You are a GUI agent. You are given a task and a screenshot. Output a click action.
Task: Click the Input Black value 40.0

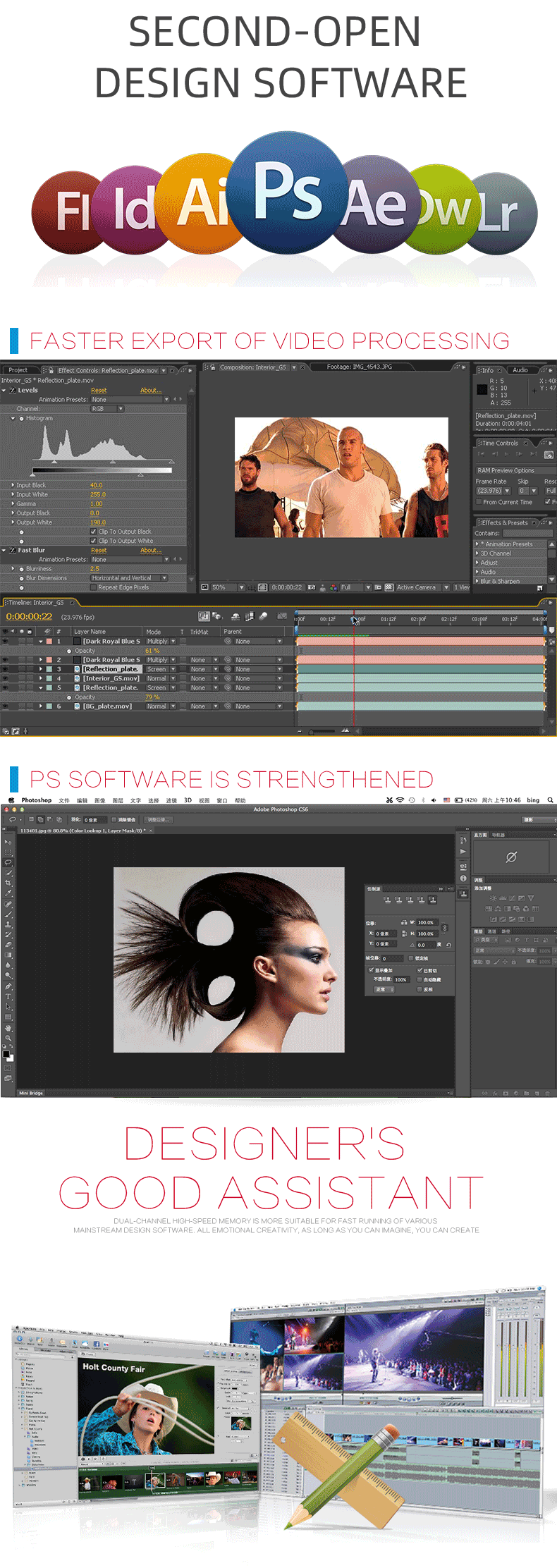pyautogui.click(x=97, y=485)
